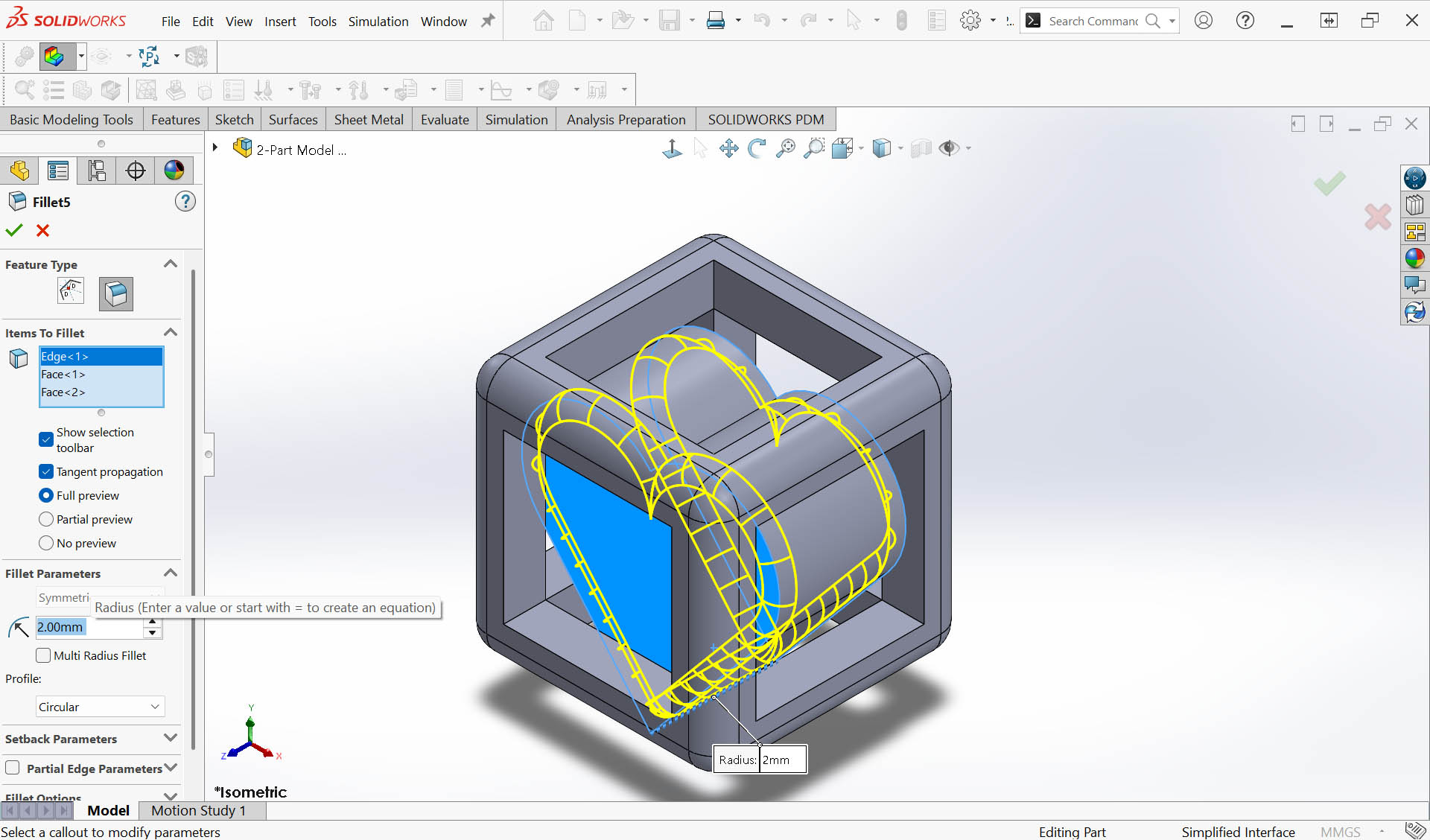
Task: Enable the Multi Radius Fillet checkbox
Action: 43,655
